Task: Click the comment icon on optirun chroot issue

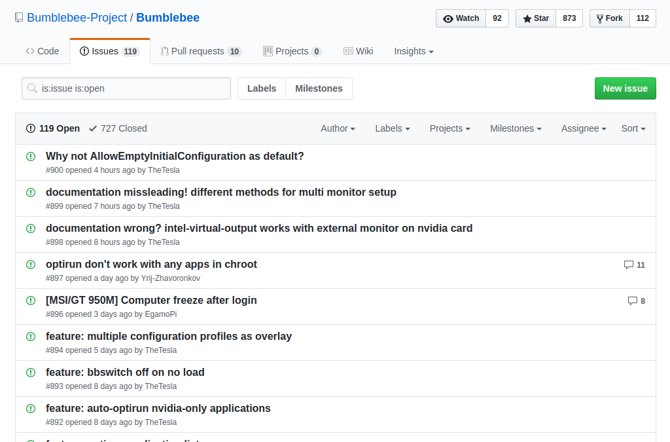Action: (628, 265)
